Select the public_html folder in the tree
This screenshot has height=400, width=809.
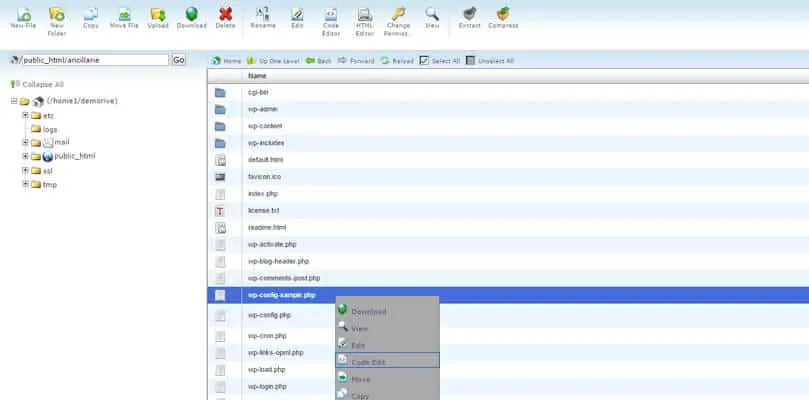tap(63, 156)
